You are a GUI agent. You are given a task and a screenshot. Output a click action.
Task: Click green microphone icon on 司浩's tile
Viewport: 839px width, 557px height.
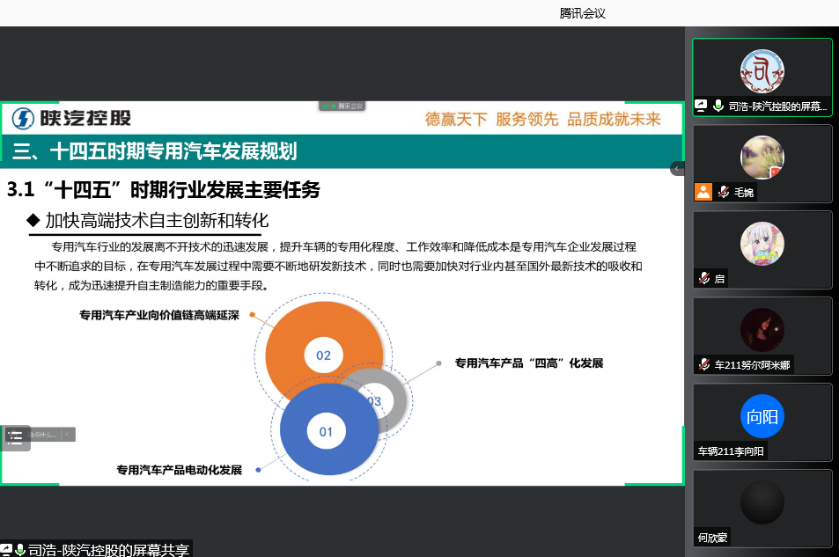point(718,105)
